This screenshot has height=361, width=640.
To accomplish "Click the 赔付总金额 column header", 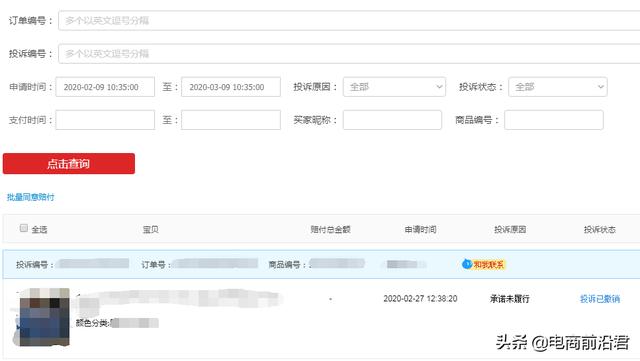I will (x=330, y=230).
